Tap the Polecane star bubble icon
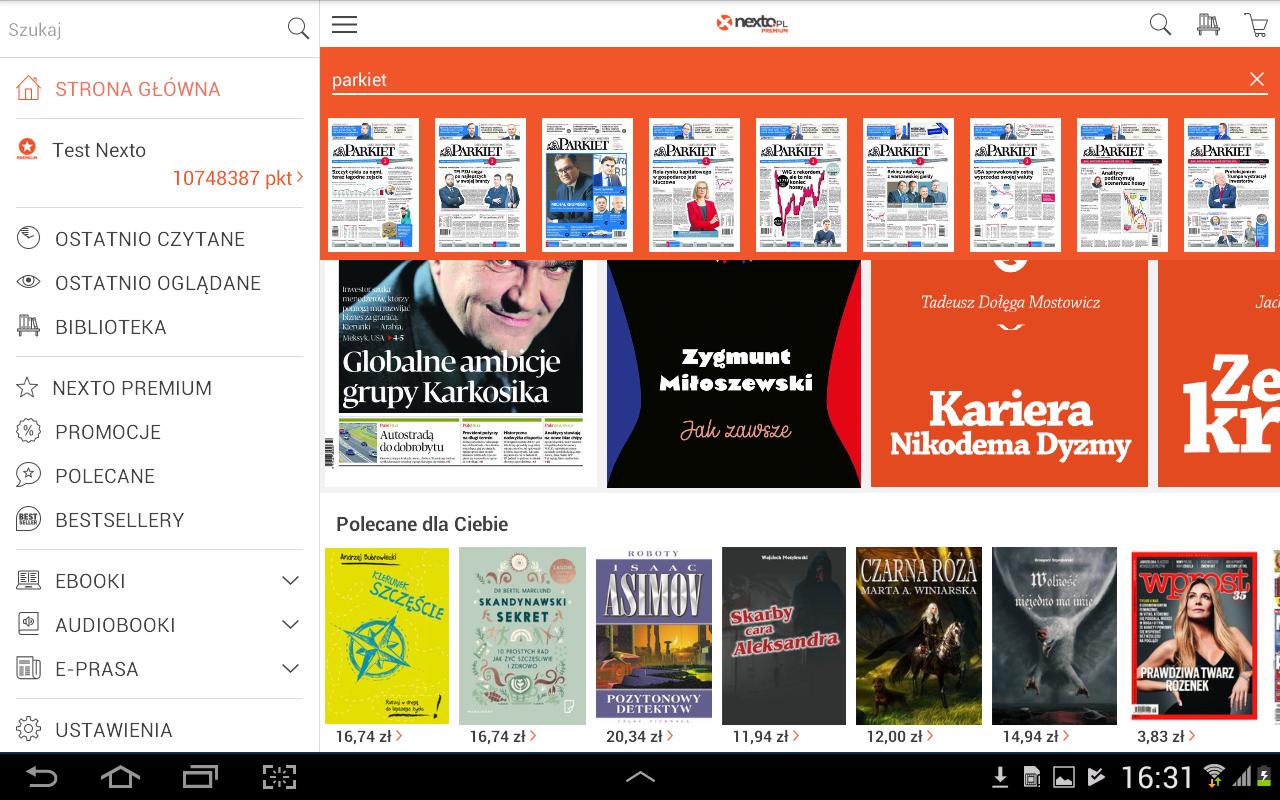Screen dimensions: 1280x800 tap(28, 475)
